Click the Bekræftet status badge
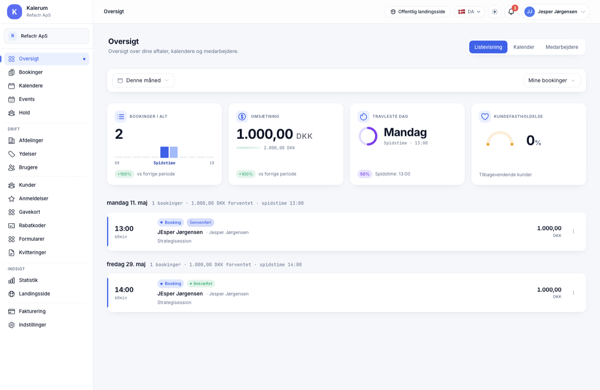 [x=201, y=284]
